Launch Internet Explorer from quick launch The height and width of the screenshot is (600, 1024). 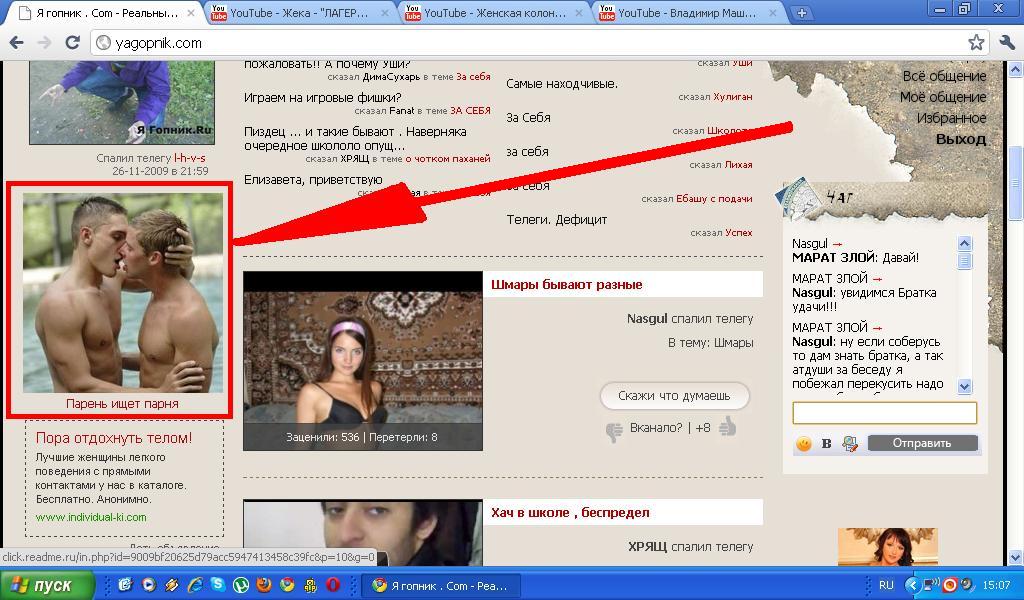[195, 585]
